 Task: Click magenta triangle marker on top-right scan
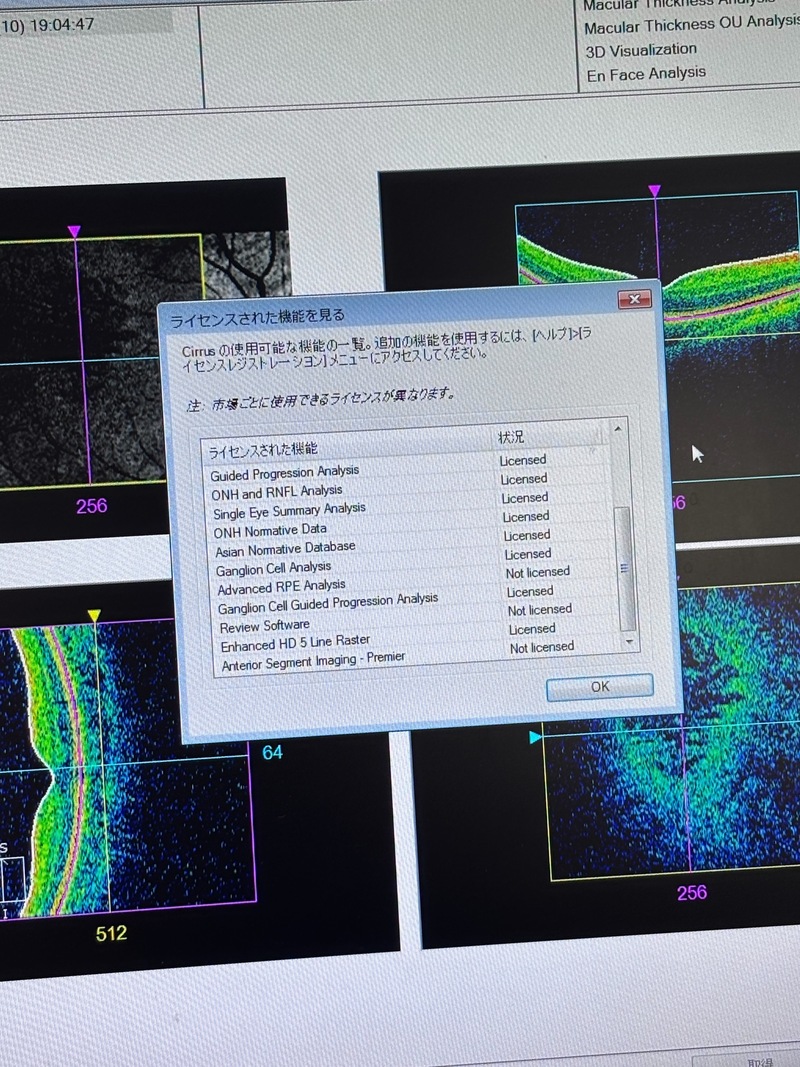[x=654, y=190]
